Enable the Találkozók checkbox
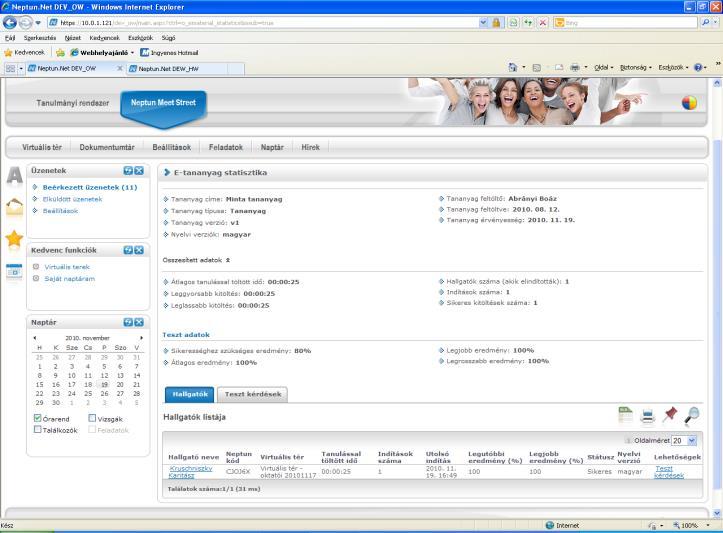The height and width of the screenshot is (533, 723). 37,429
